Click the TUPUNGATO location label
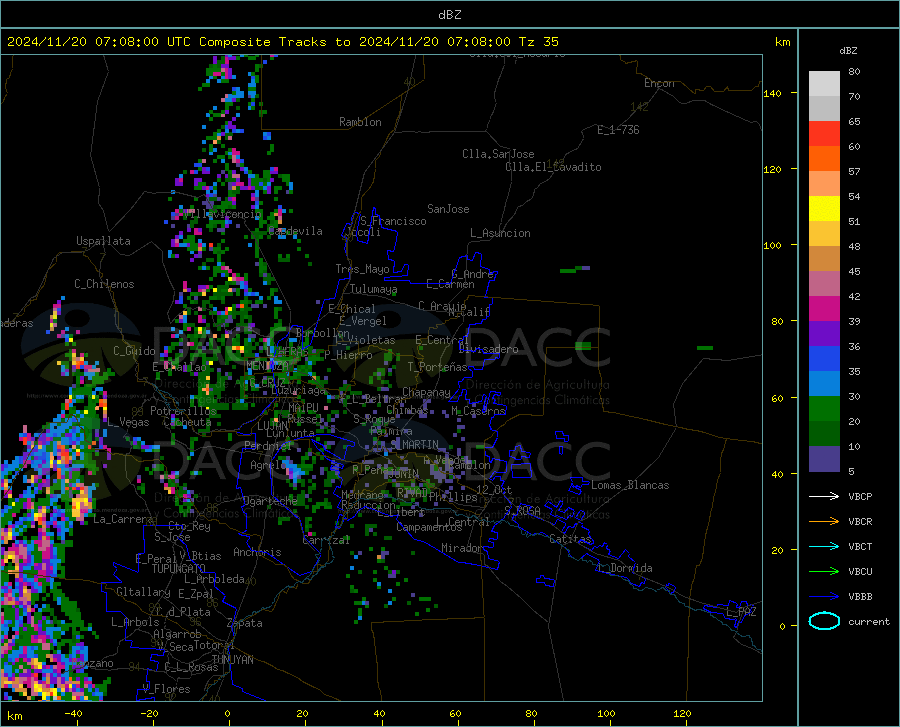This screenshot has height=727, width=900. pos(179,569)
